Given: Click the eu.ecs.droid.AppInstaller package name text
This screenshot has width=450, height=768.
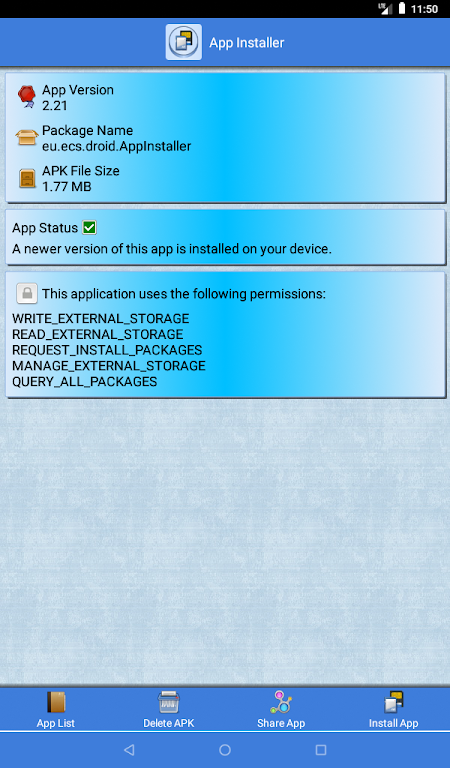Looking at the screenshot, I should 117,146.
